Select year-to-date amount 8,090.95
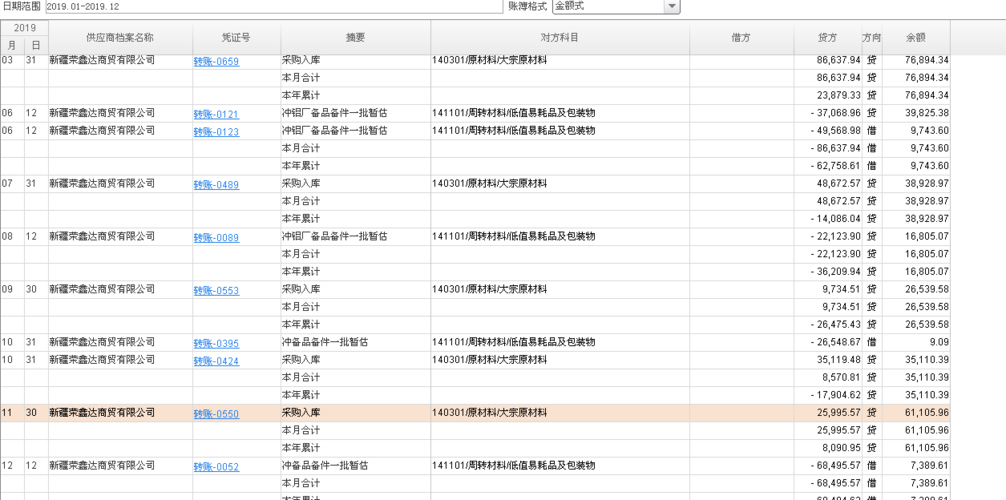The width and height of the screenshot is (1006, 500). pyautogui.click(x=841, y=448)
